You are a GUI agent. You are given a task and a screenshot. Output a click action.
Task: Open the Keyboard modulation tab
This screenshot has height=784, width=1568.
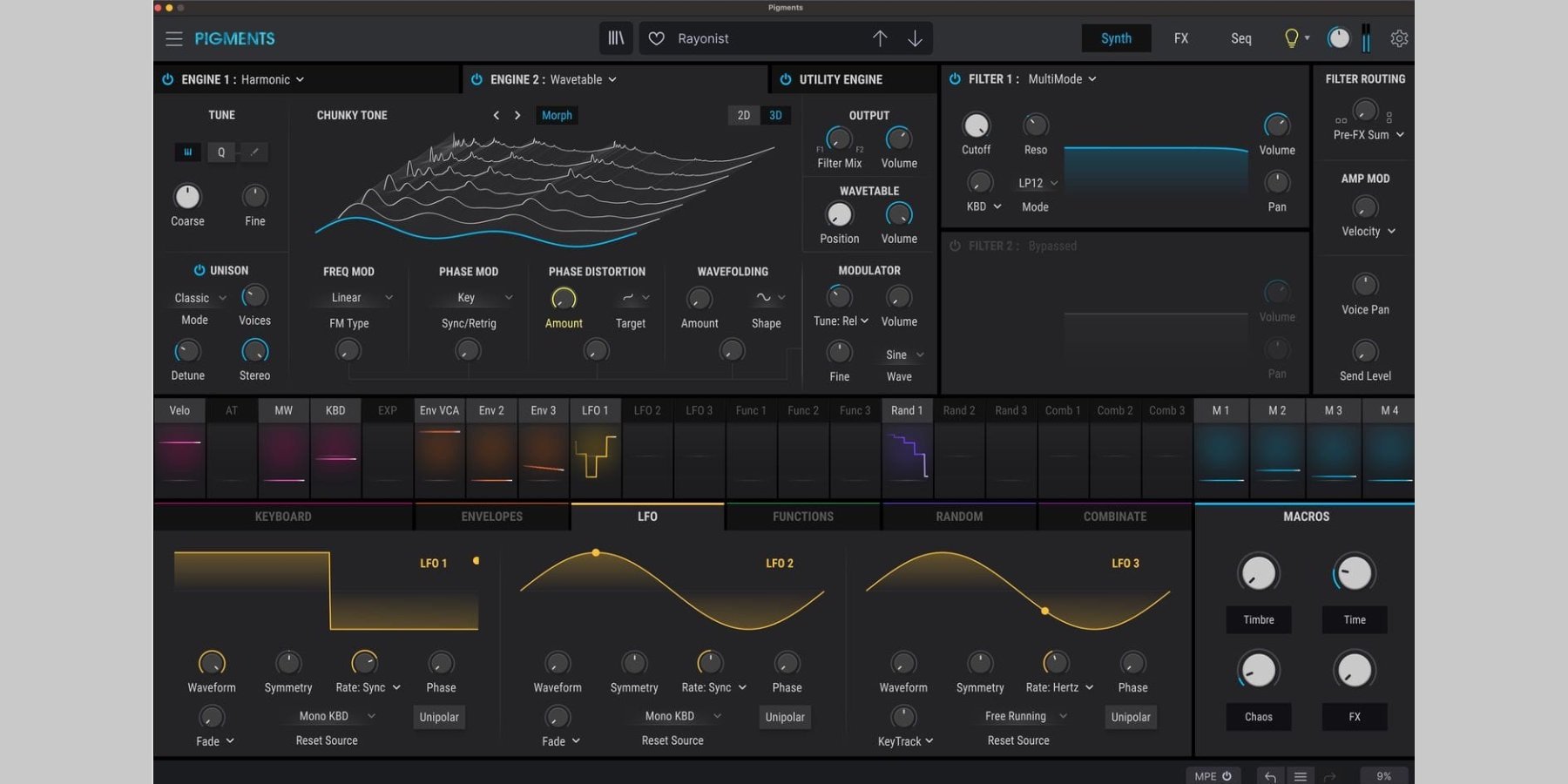283,517
